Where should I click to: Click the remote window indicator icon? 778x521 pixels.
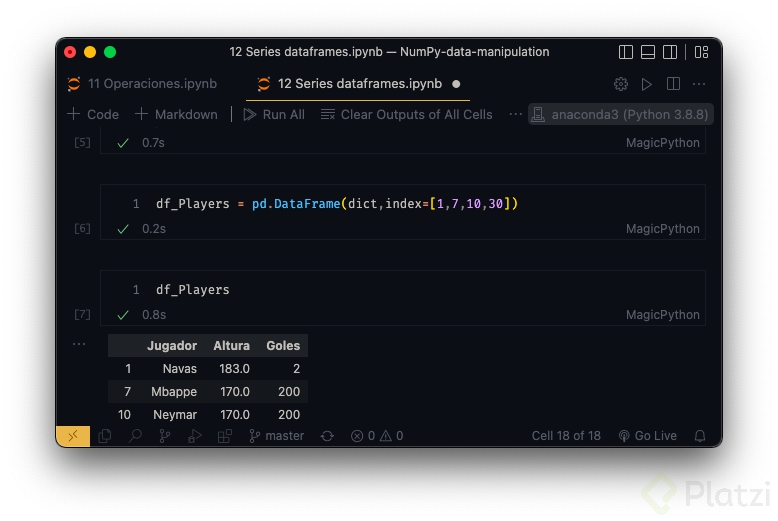pyautogui.click(x=73, y=436)
